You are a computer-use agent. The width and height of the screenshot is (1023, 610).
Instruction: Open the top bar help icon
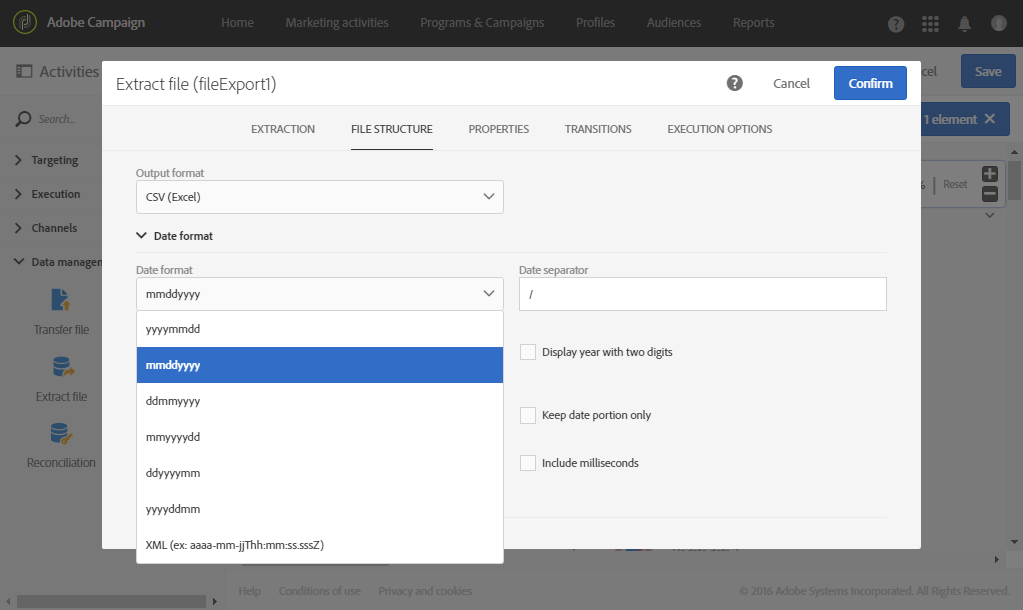coord(896,24)
